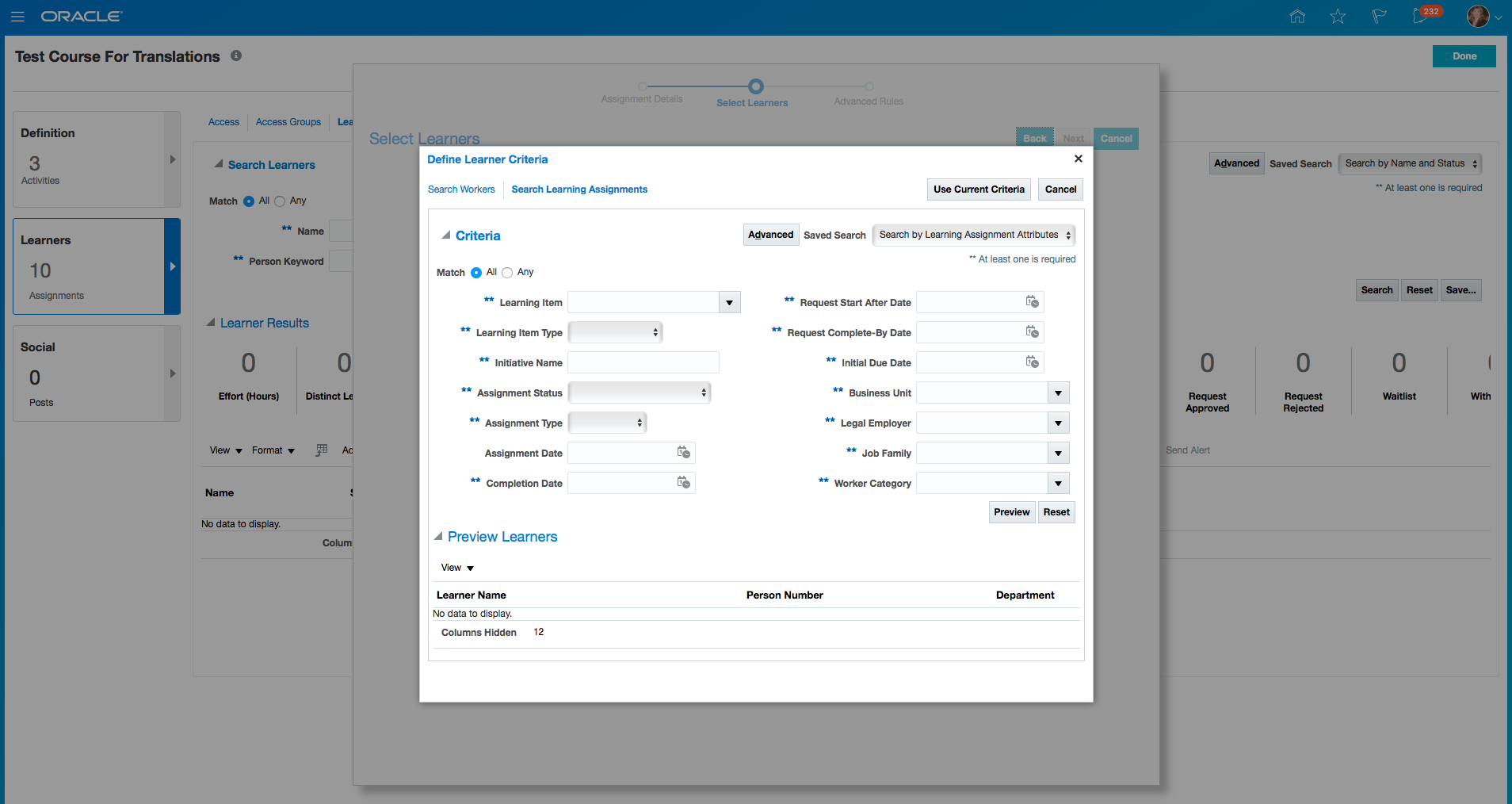Open the Assignment Status select
1512x804 pixels.
640,392
